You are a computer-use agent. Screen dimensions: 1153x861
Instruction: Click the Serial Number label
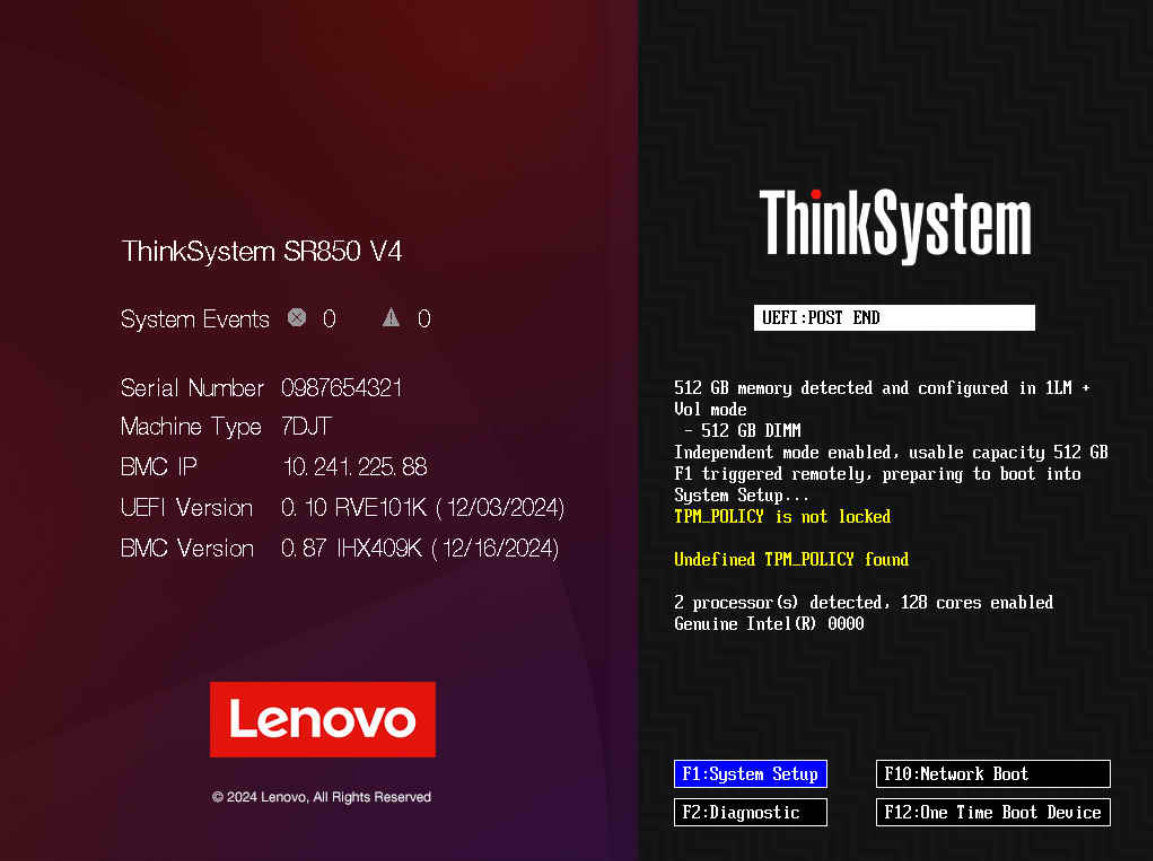[192, 387]
